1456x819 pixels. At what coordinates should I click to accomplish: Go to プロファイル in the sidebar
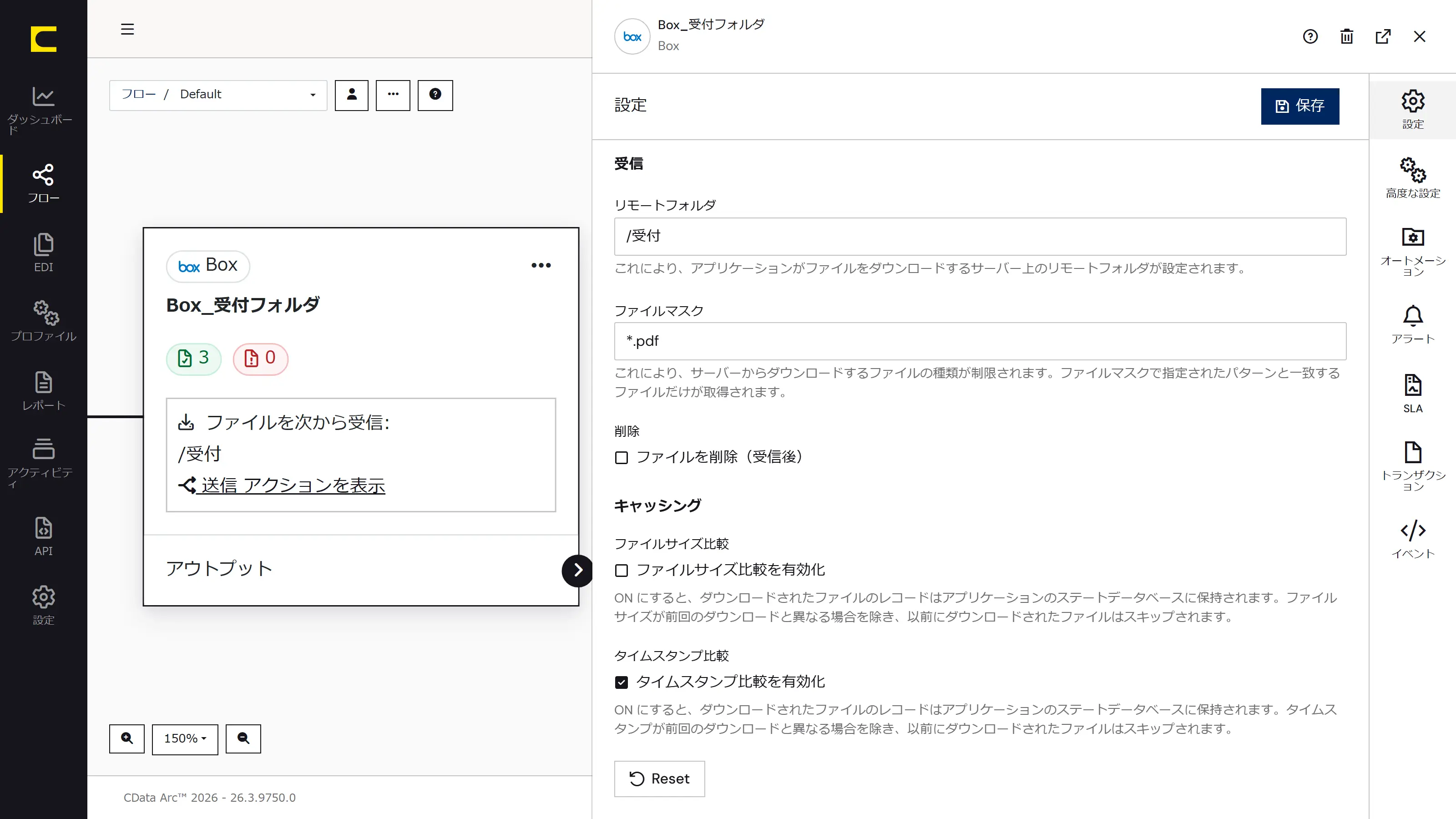coord(44,321)
